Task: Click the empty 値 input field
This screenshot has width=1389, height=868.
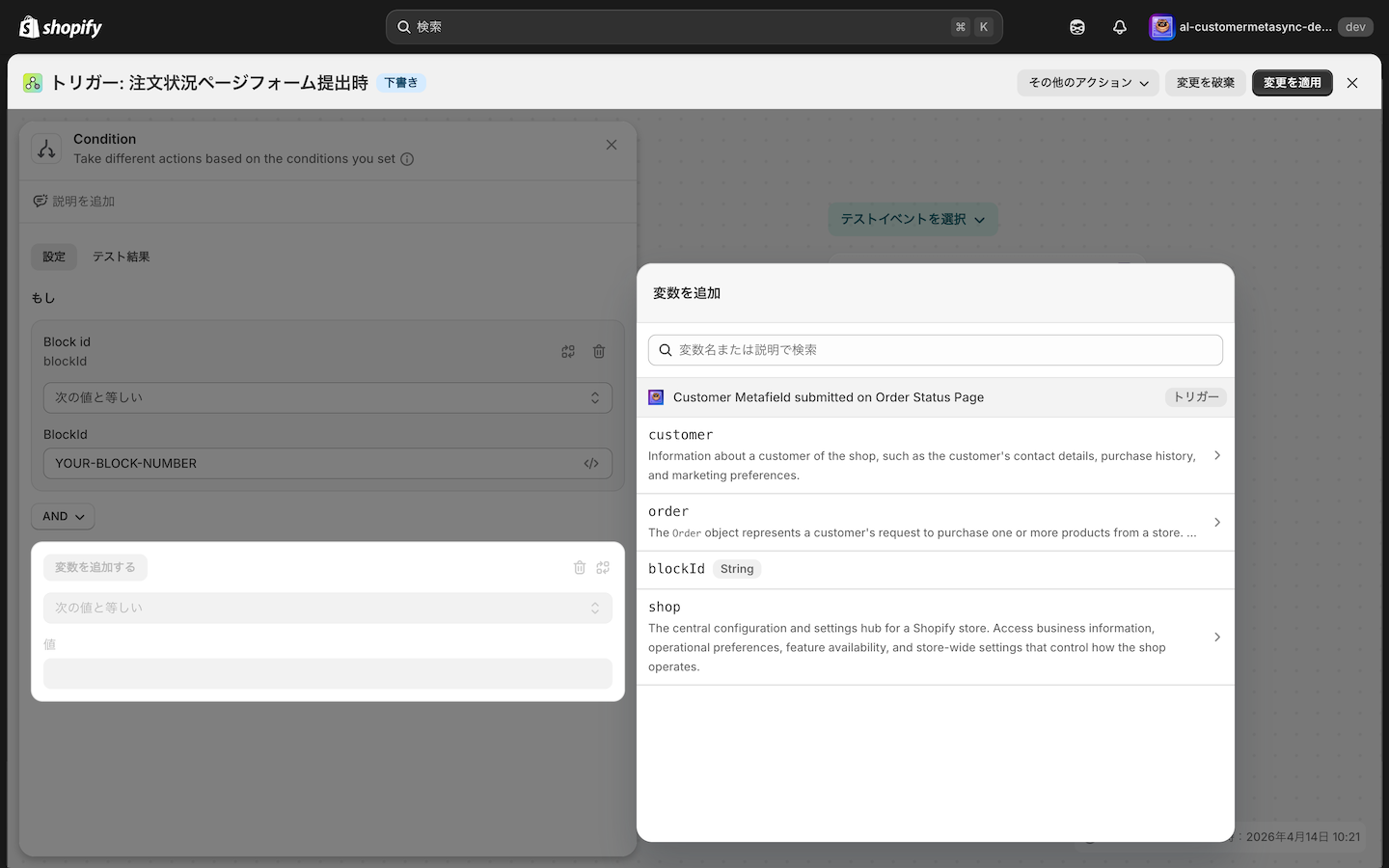Action: pos(328,673)
